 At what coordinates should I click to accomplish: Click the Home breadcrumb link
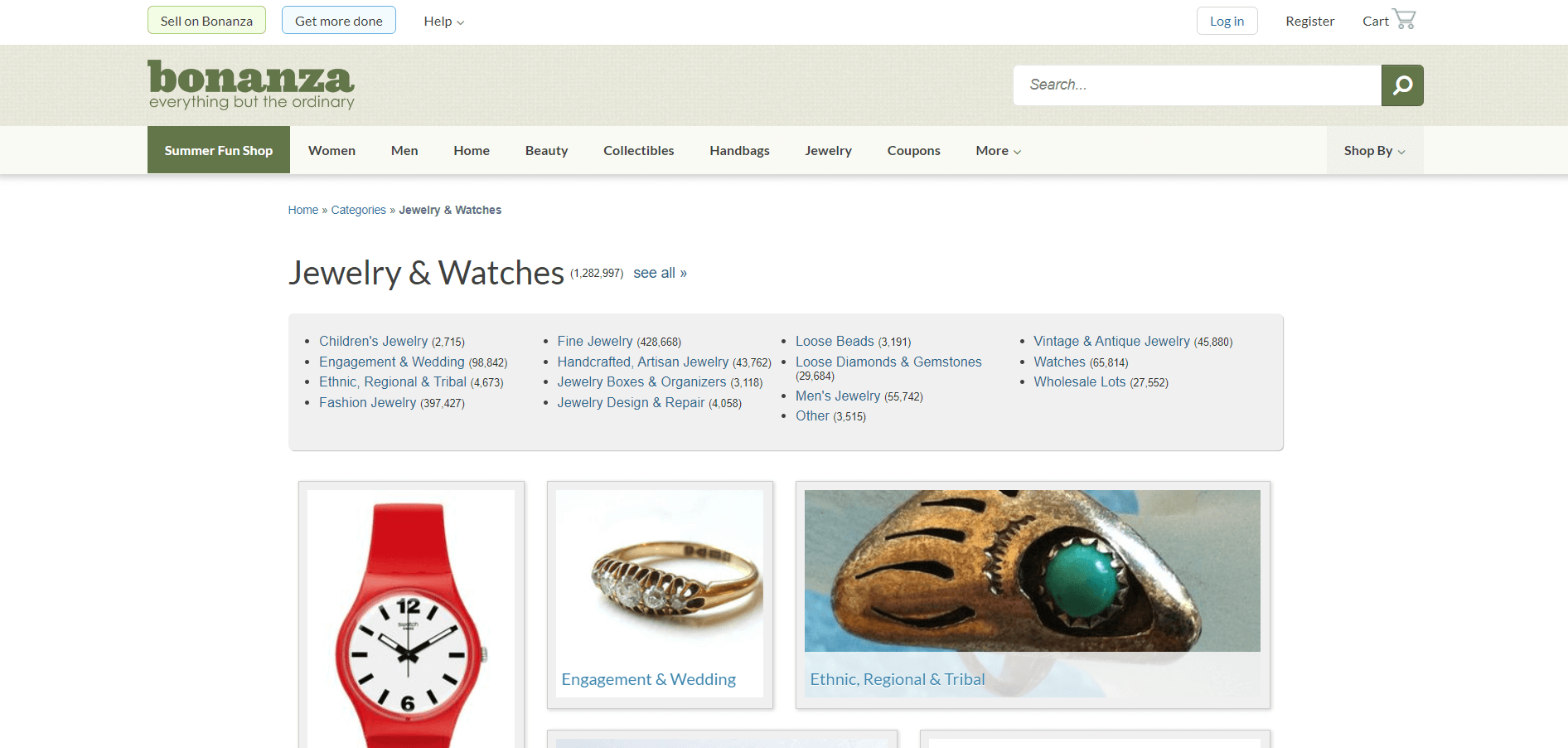[303, 210]
